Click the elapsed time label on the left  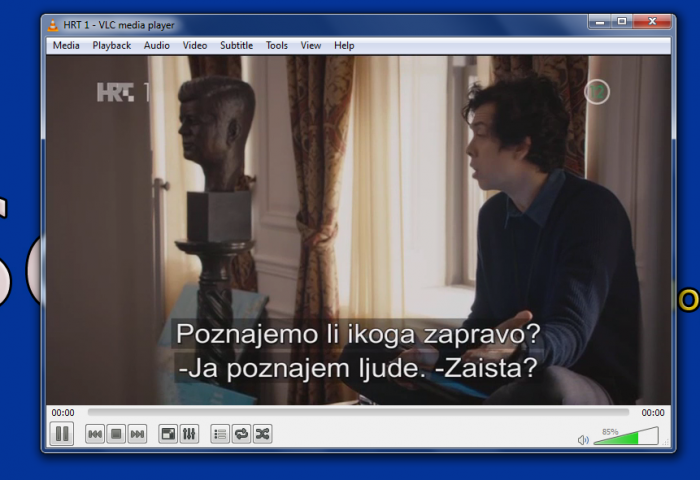pyautogui.click(x=63, y=413)
